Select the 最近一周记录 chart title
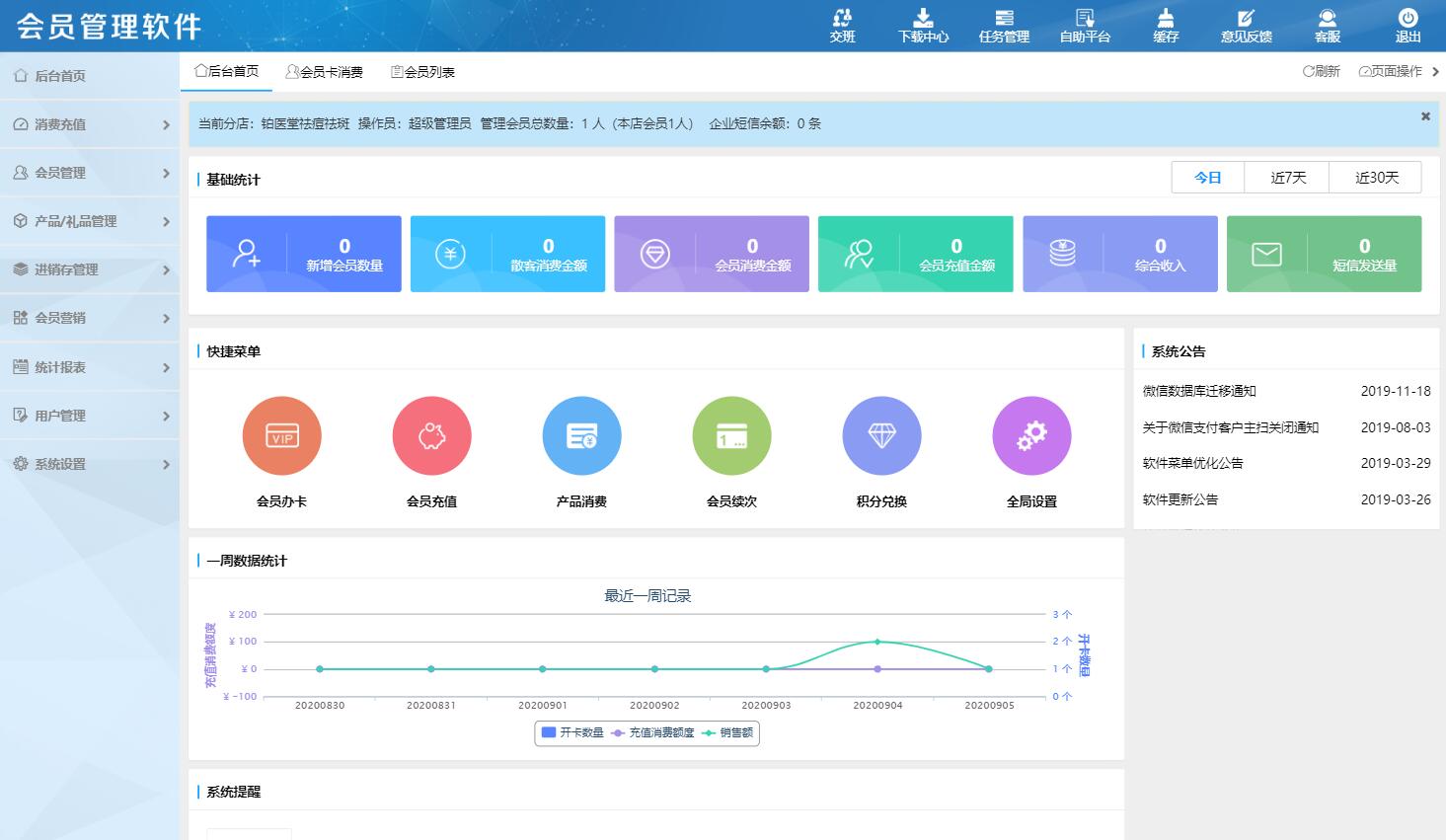 (647, 596)
